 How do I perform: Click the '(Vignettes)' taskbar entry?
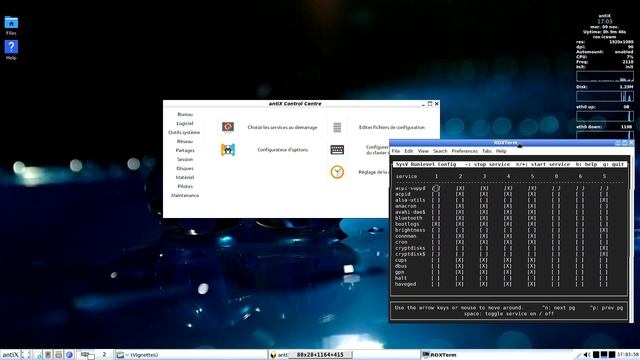(x=190, y=355)
